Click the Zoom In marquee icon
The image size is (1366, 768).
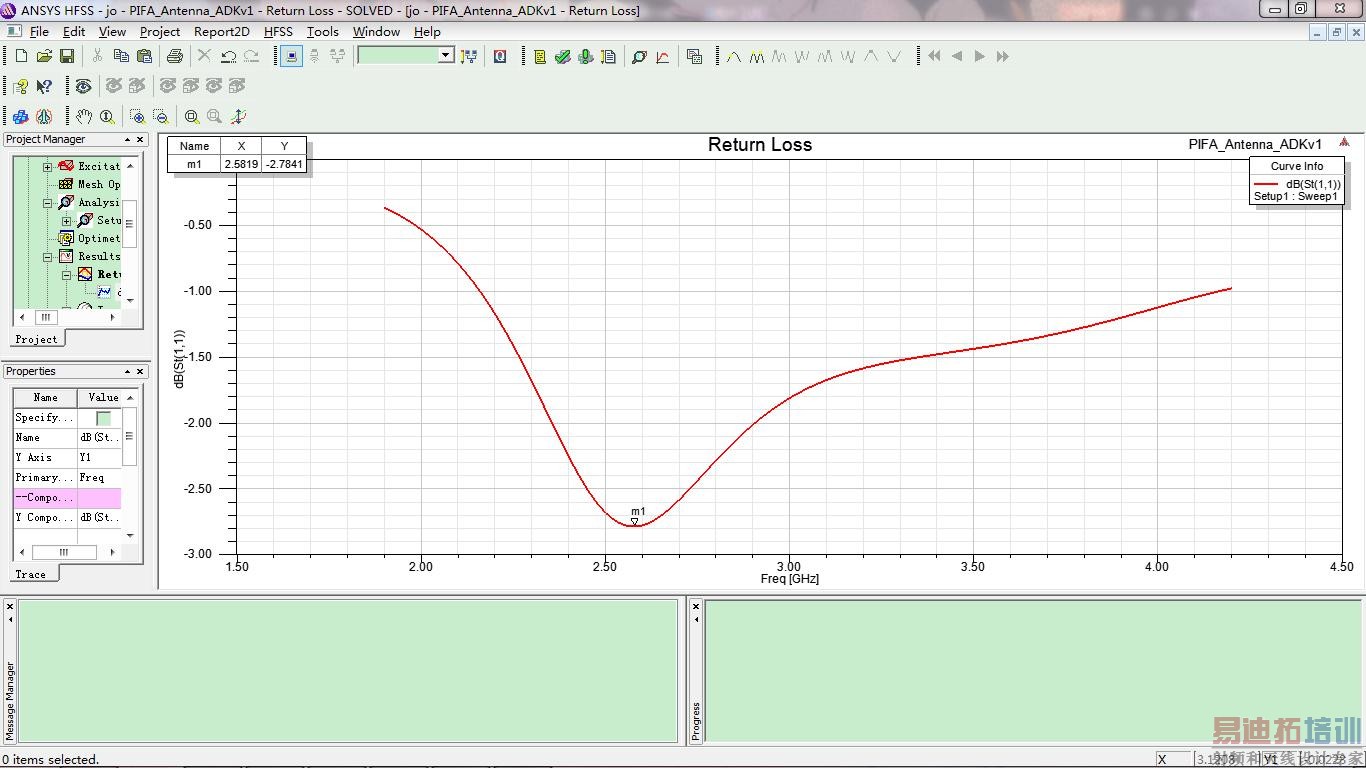pos(137,116)
